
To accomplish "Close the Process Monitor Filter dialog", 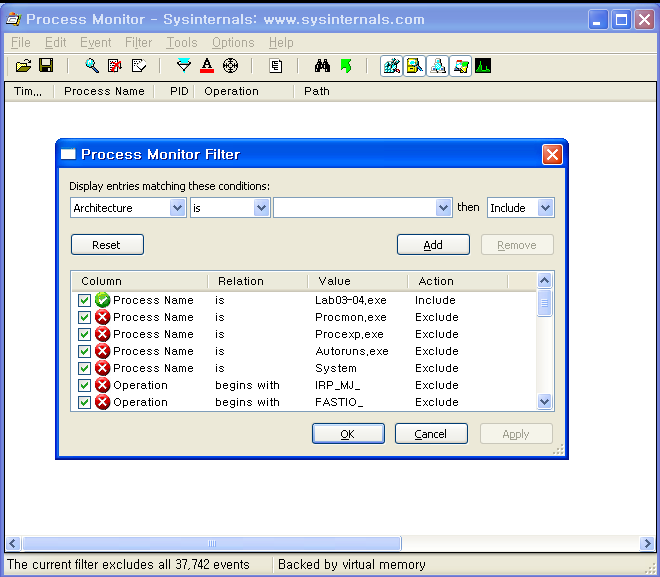I will tap(552, 154).
